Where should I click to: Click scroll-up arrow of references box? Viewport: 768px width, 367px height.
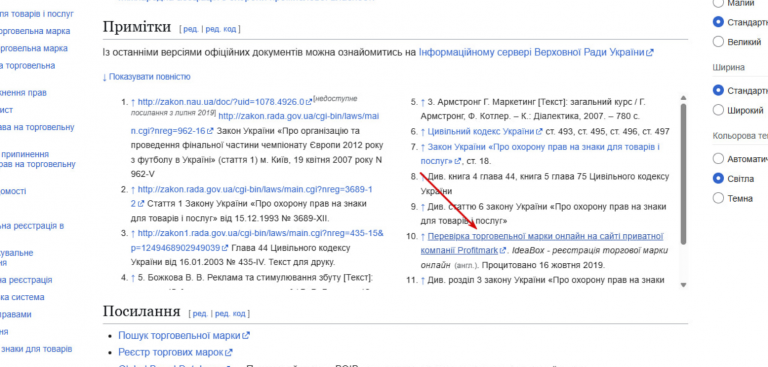click(684, 98)
